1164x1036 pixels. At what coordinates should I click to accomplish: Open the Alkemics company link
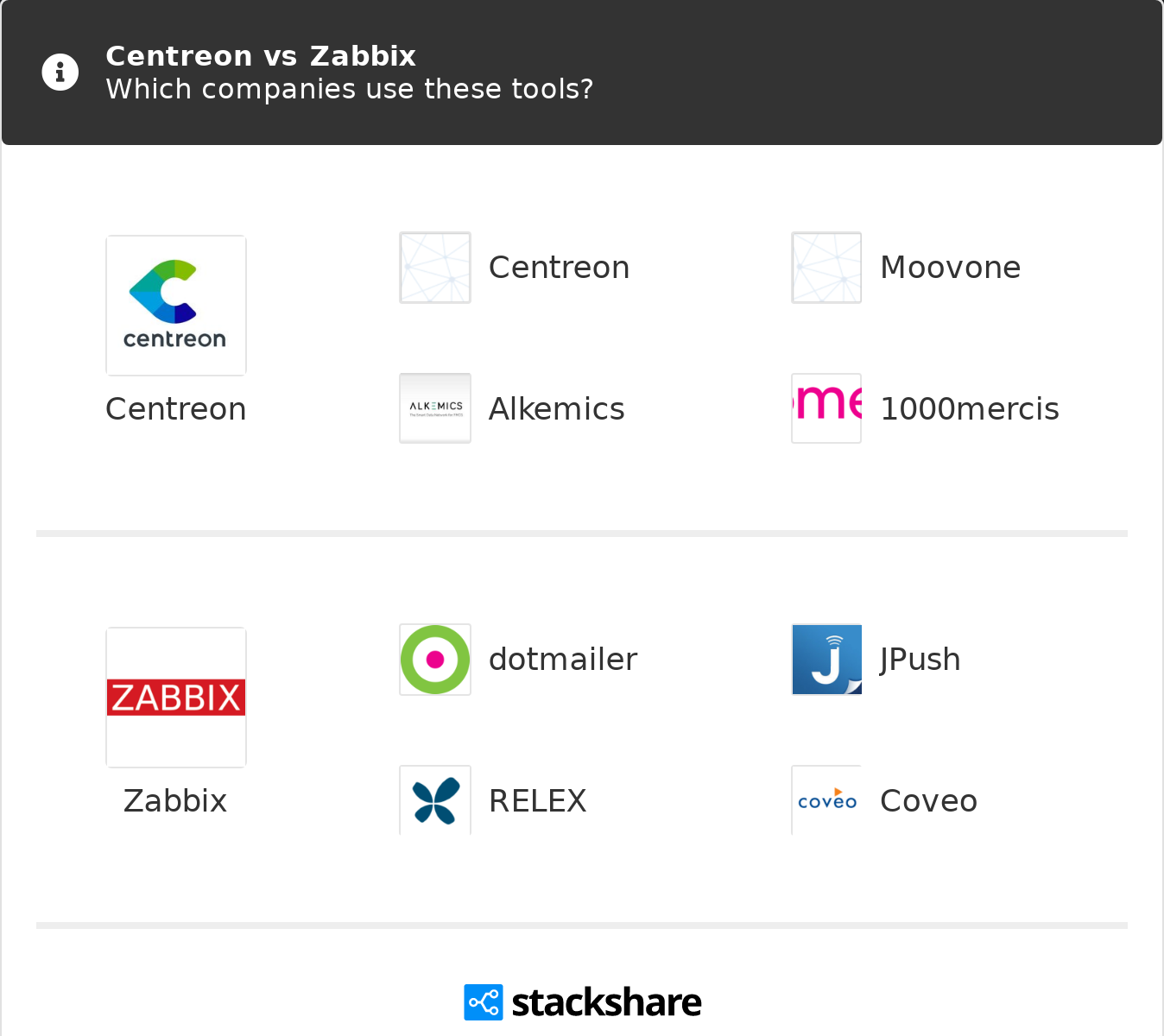pyautogui.click(x=556, y=409)
